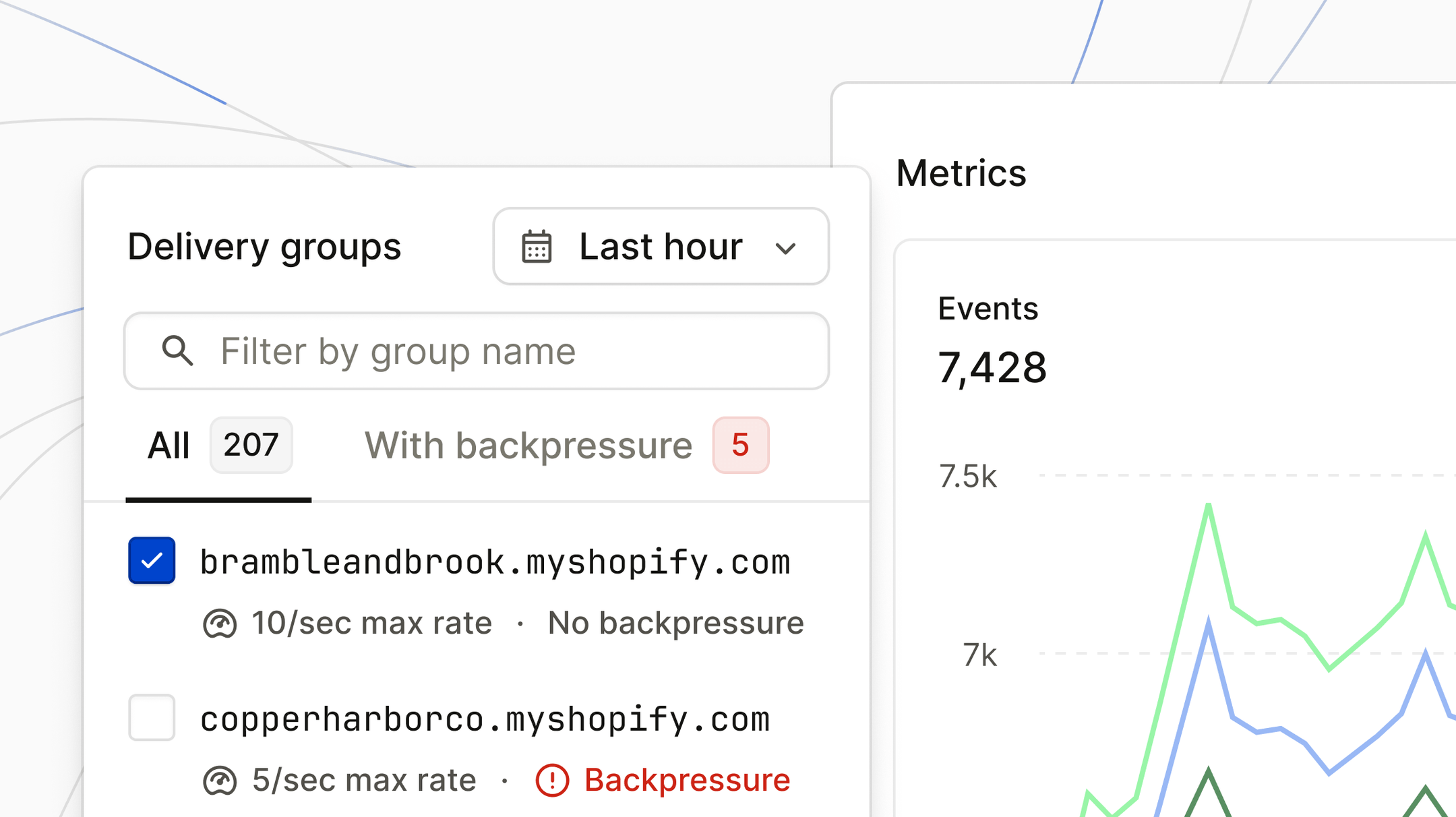Click the No backpressure status text
This screenshot has height=817, width=1456.
click(675, 623)
